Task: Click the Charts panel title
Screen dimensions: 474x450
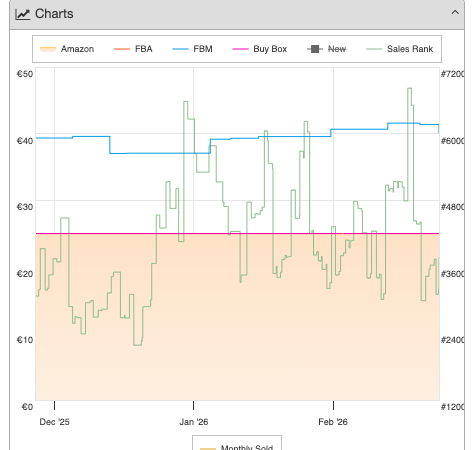Action: [x=54, y=14]
